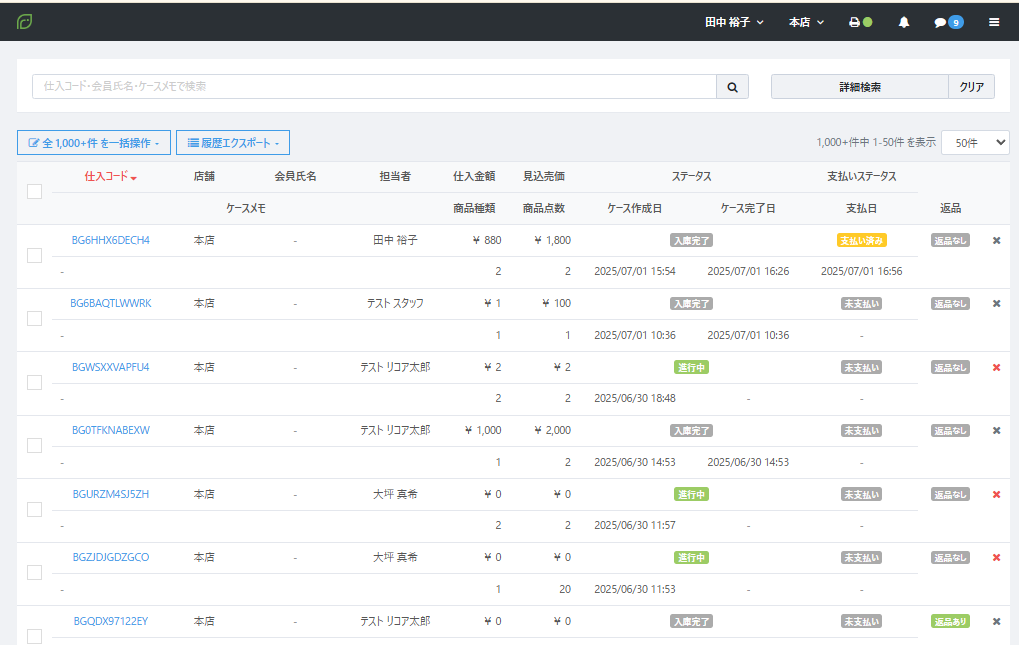Screen dimensions: 1019x645
Task: Toggle the select-all checkbox in table header
Action: pyautogui.click(x=34, y=191)
